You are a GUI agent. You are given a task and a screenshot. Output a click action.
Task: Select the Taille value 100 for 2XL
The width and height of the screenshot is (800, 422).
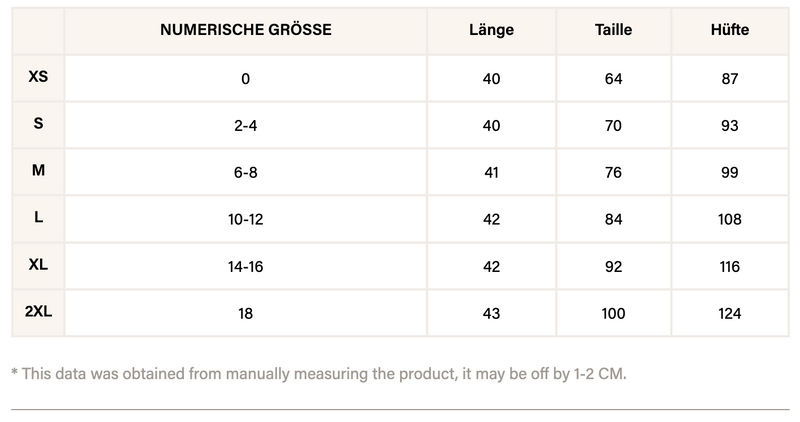(x=613, y=314)
